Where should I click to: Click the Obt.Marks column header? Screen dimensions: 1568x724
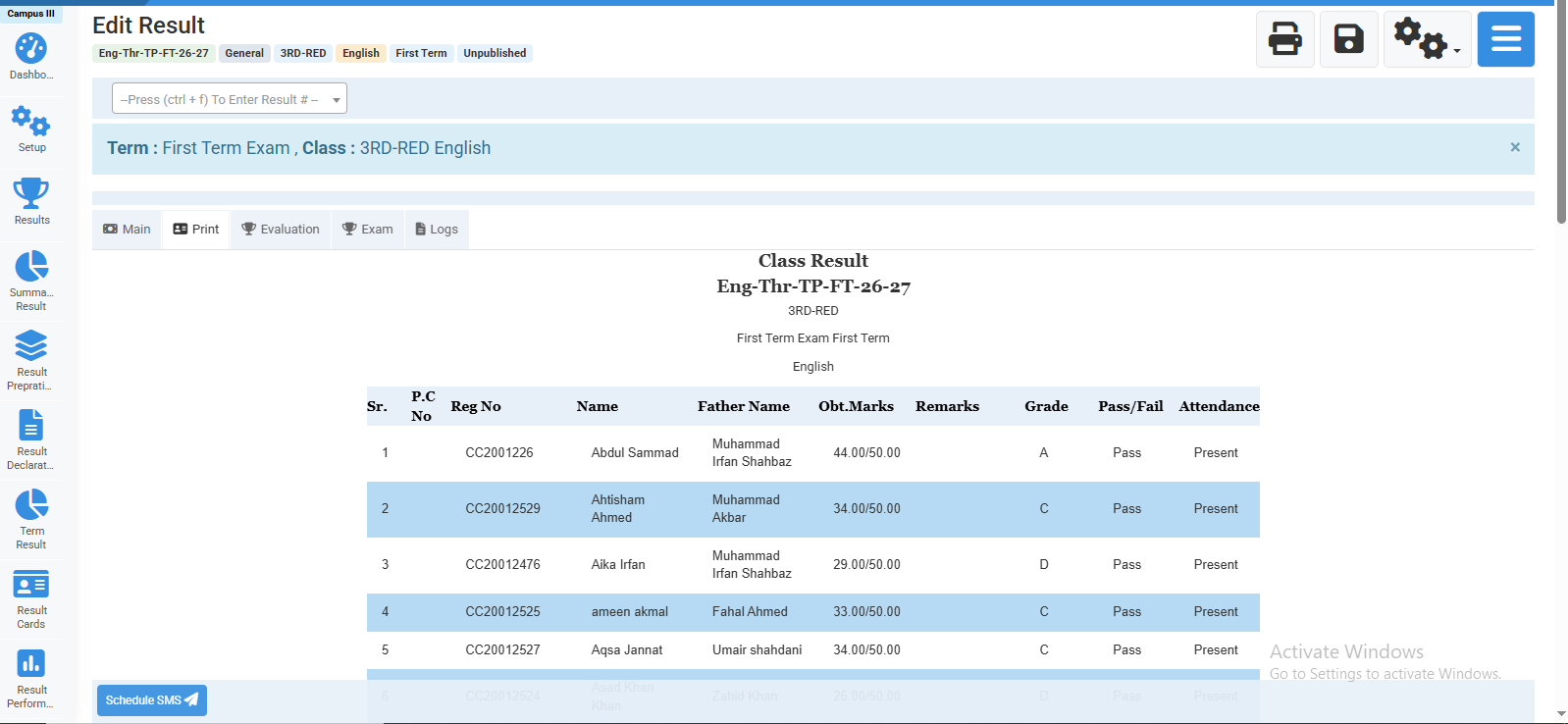click(857, 406)
